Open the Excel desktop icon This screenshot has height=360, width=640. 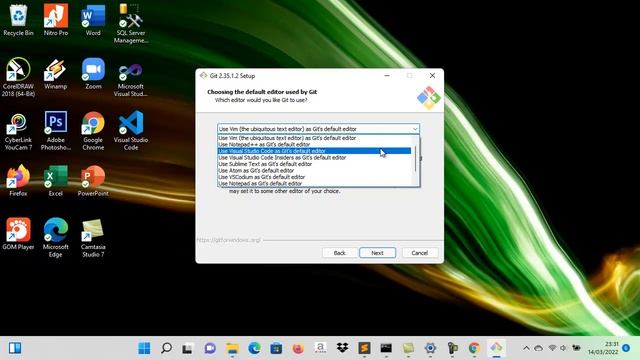coord(56,181)
